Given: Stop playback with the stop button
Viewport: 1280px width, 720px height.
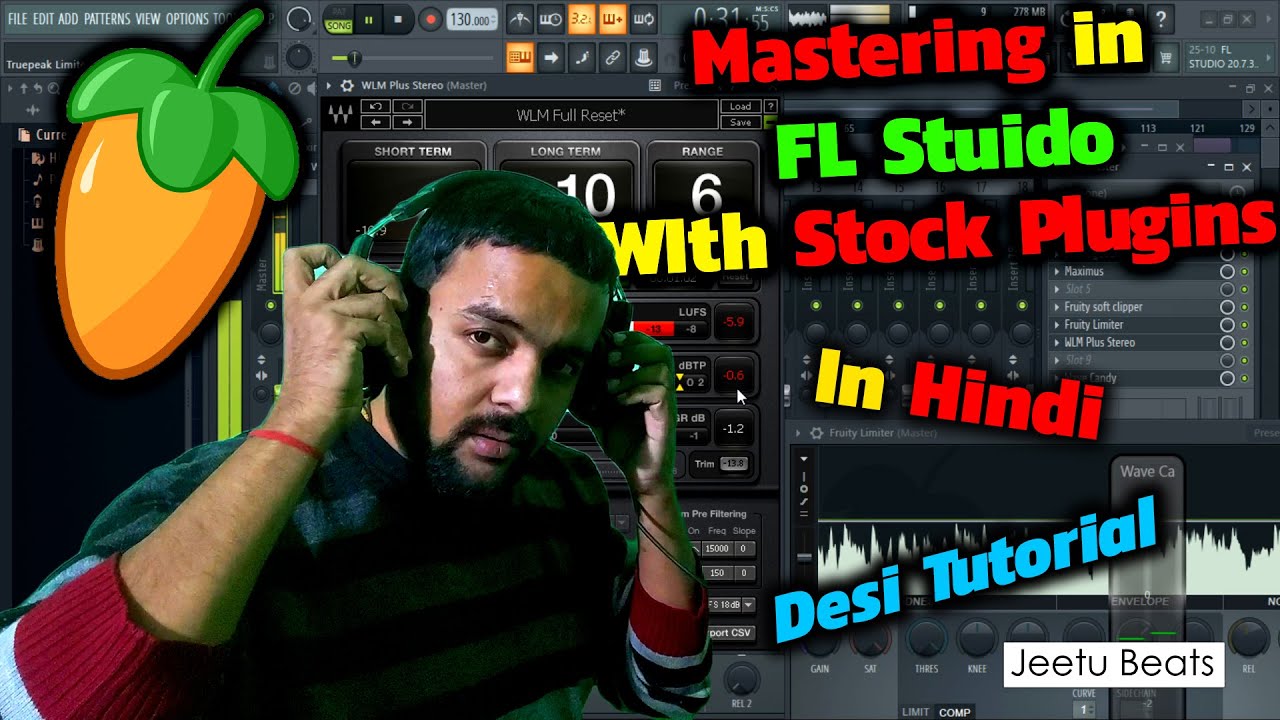Looking at the screenshot, I should click(x=398, y=19).
